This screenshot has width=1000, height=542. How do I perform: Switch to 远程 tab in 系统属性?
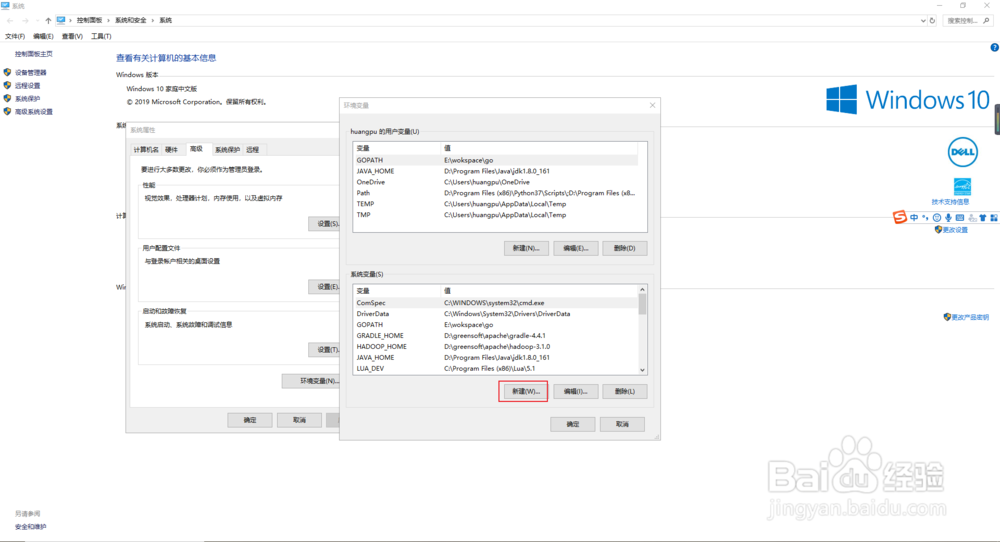pos(253,150)
